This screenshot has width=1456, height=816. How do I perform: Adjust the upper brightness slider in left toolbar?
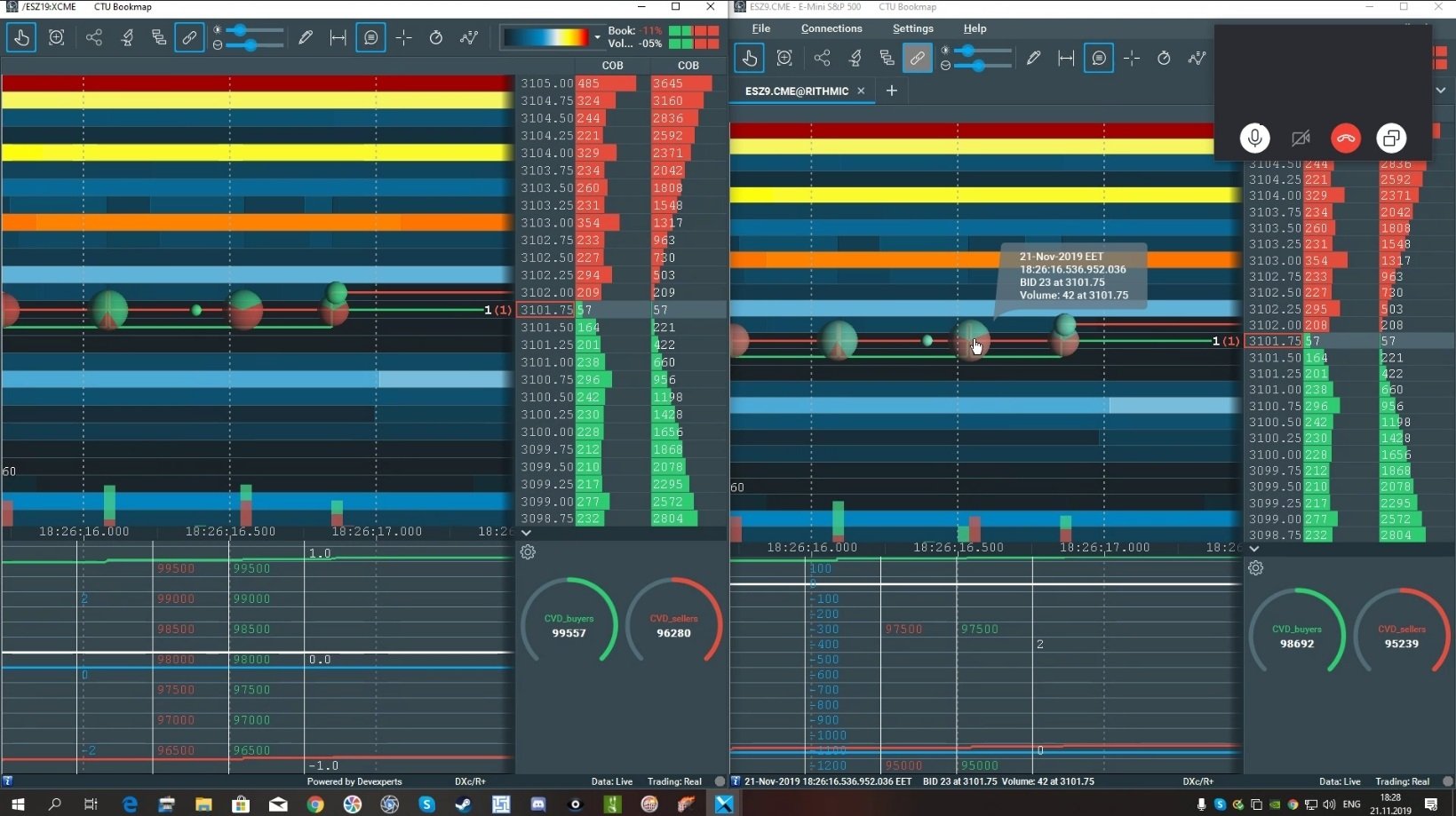coord(240,30)
